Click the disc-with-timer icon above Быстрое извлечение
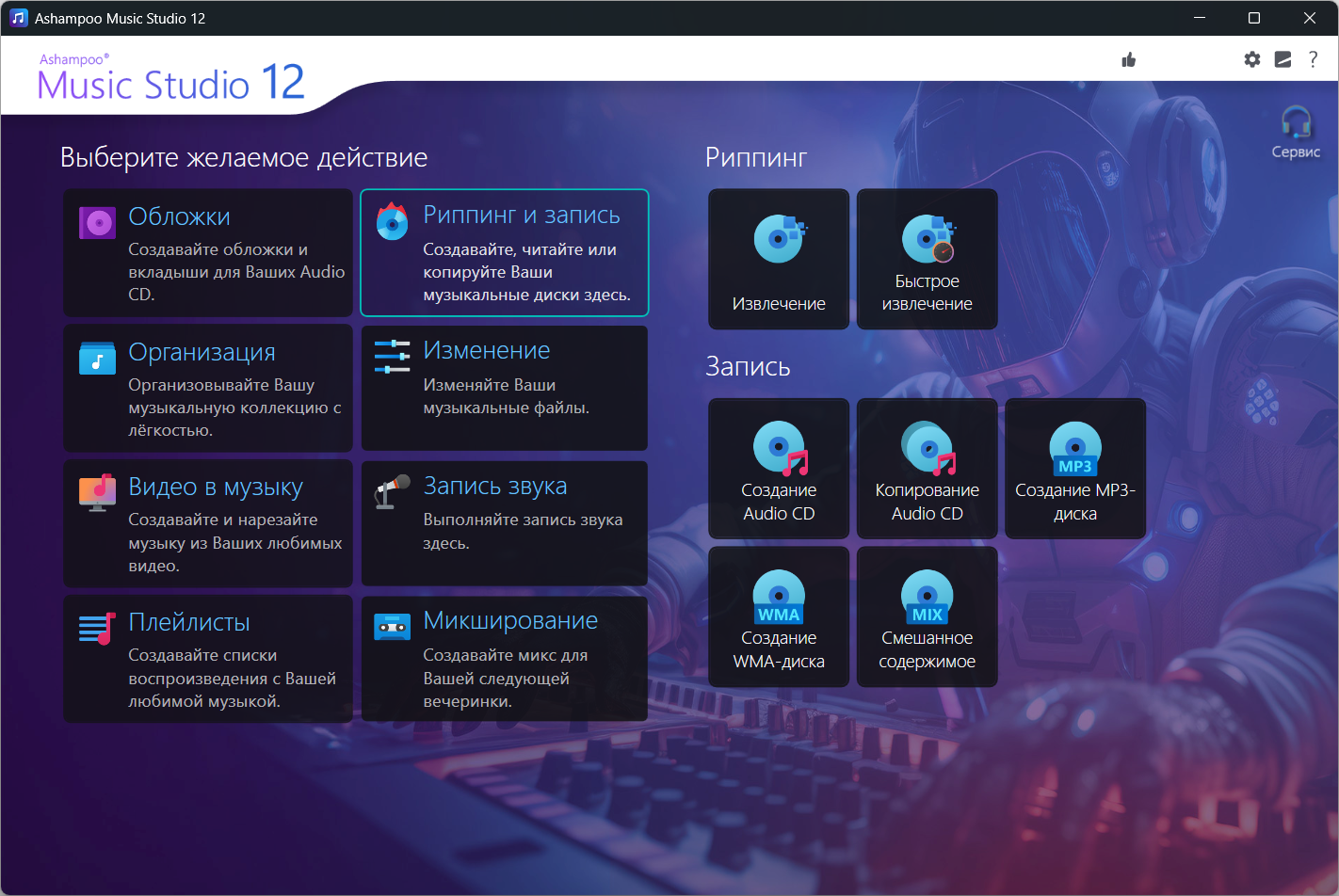 coord(928,238)
